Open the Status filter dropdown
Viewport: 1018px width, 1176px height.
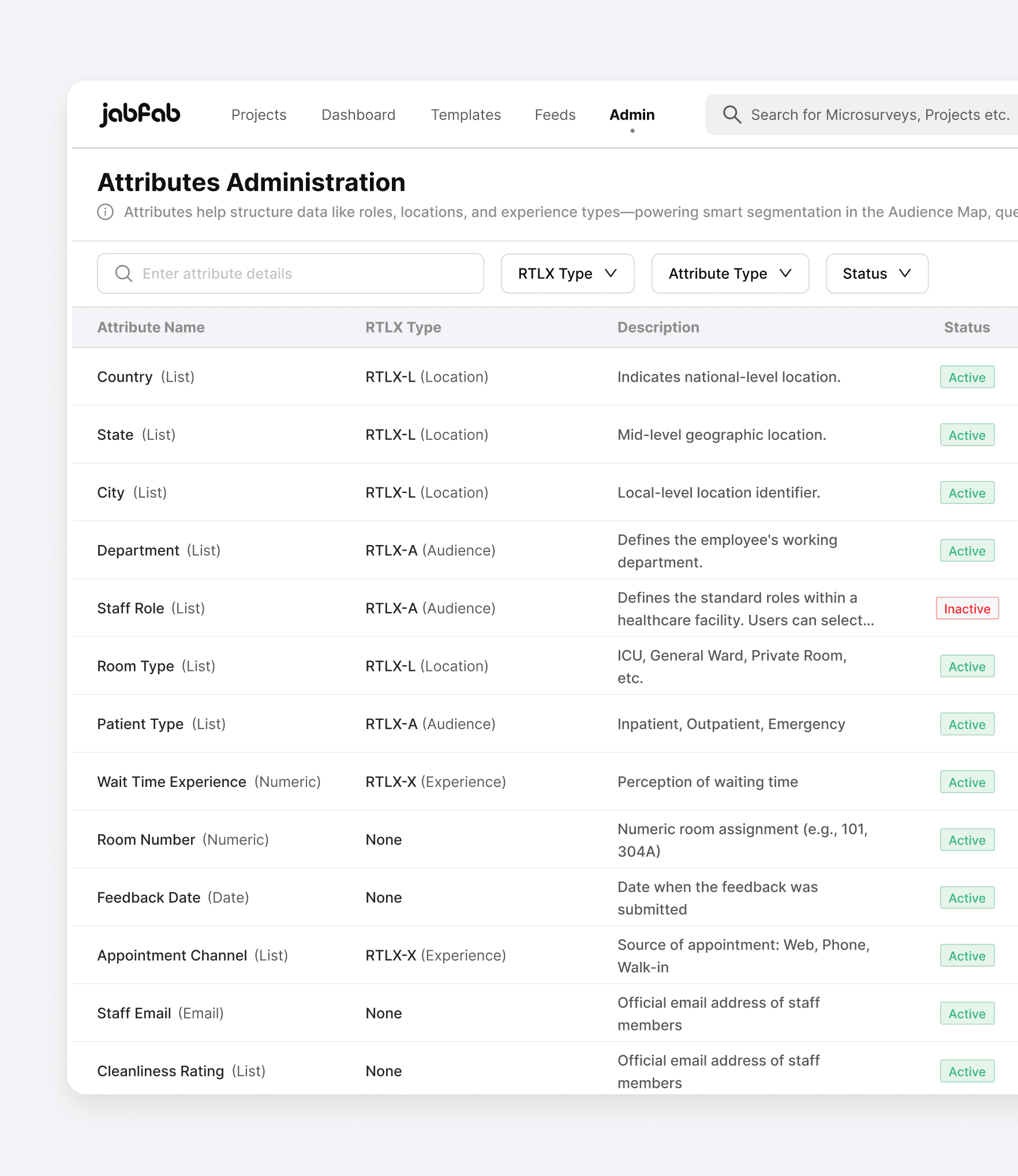pyautogui.click(x=877, y=274)
